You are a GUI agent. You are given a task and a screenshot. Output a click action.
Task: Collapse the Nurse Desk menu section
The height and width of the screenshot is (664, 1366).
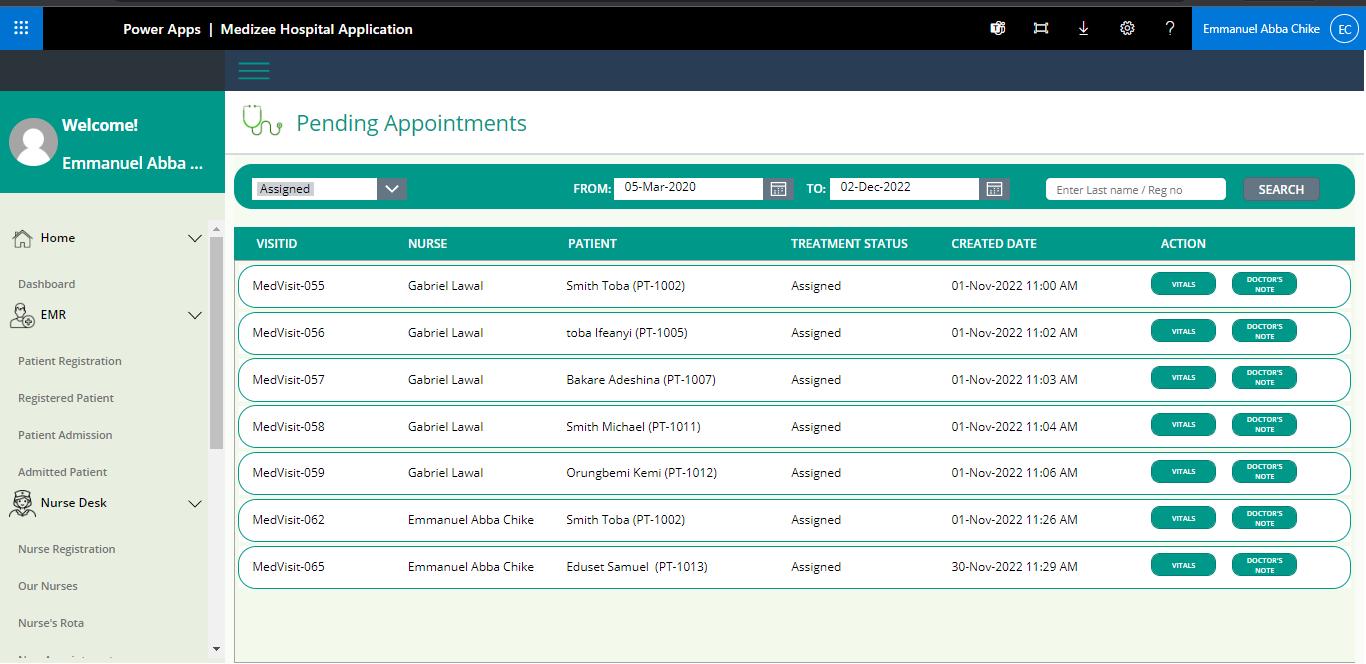(x=195, y=503)
